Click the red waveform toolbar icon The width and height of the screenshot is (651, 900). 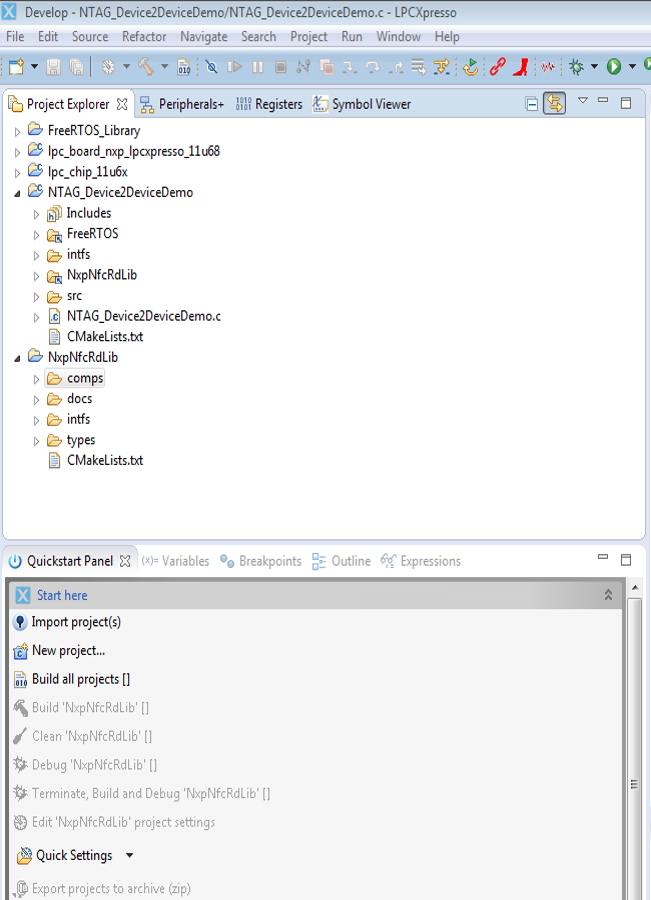pos(548,67)
